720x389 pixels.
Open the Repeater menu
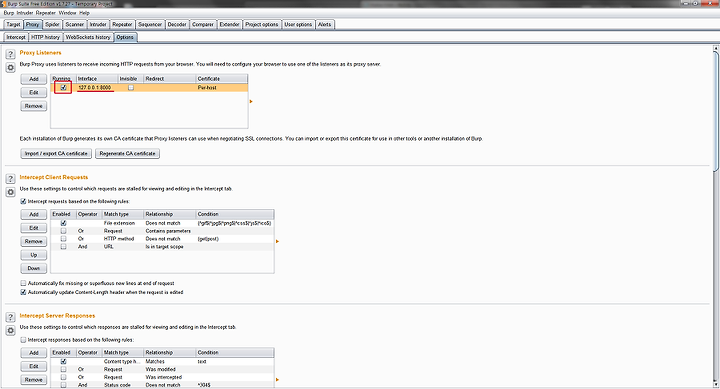[x=45, y=13]
